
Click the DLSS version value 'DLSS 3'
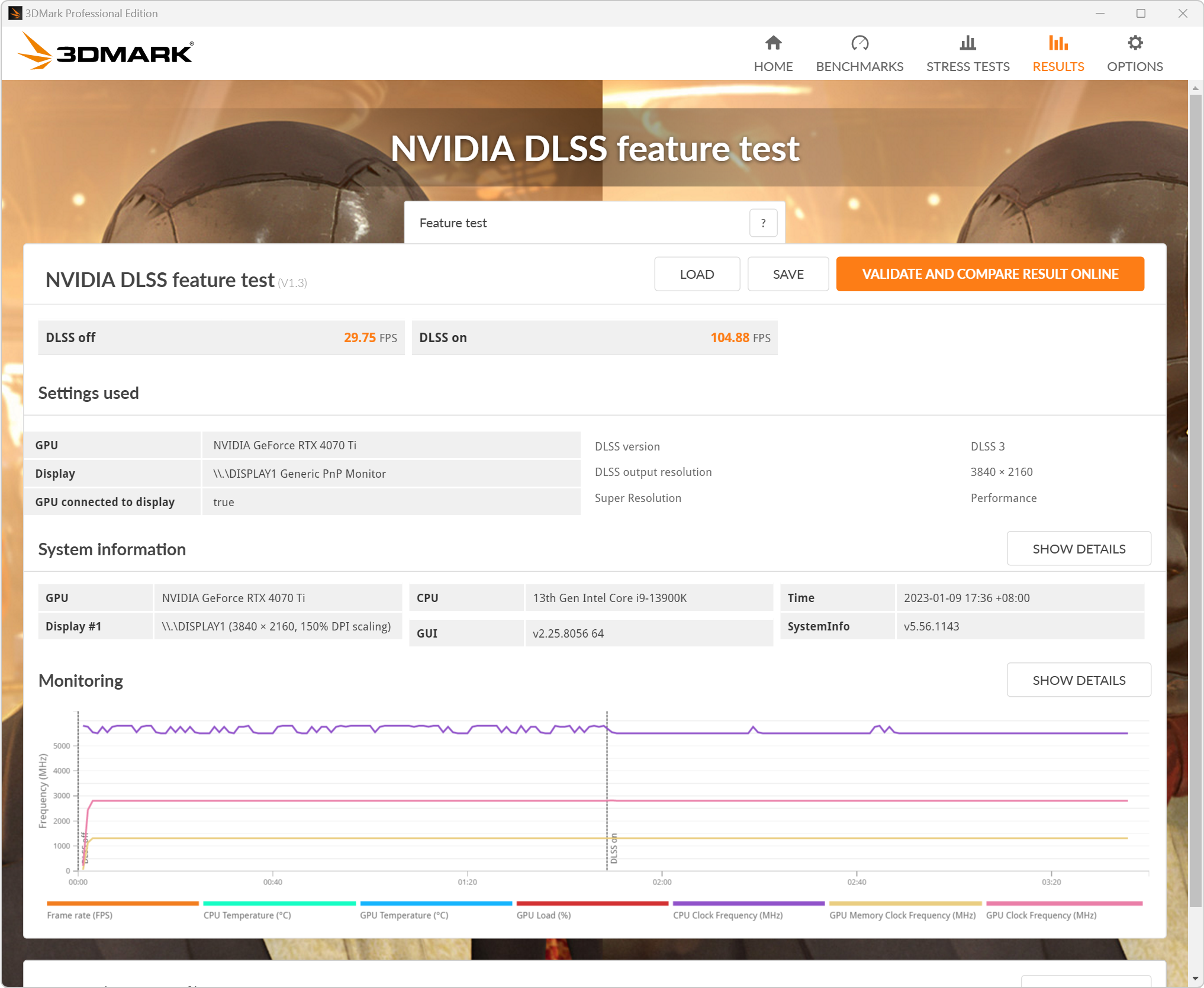point(987,446)
